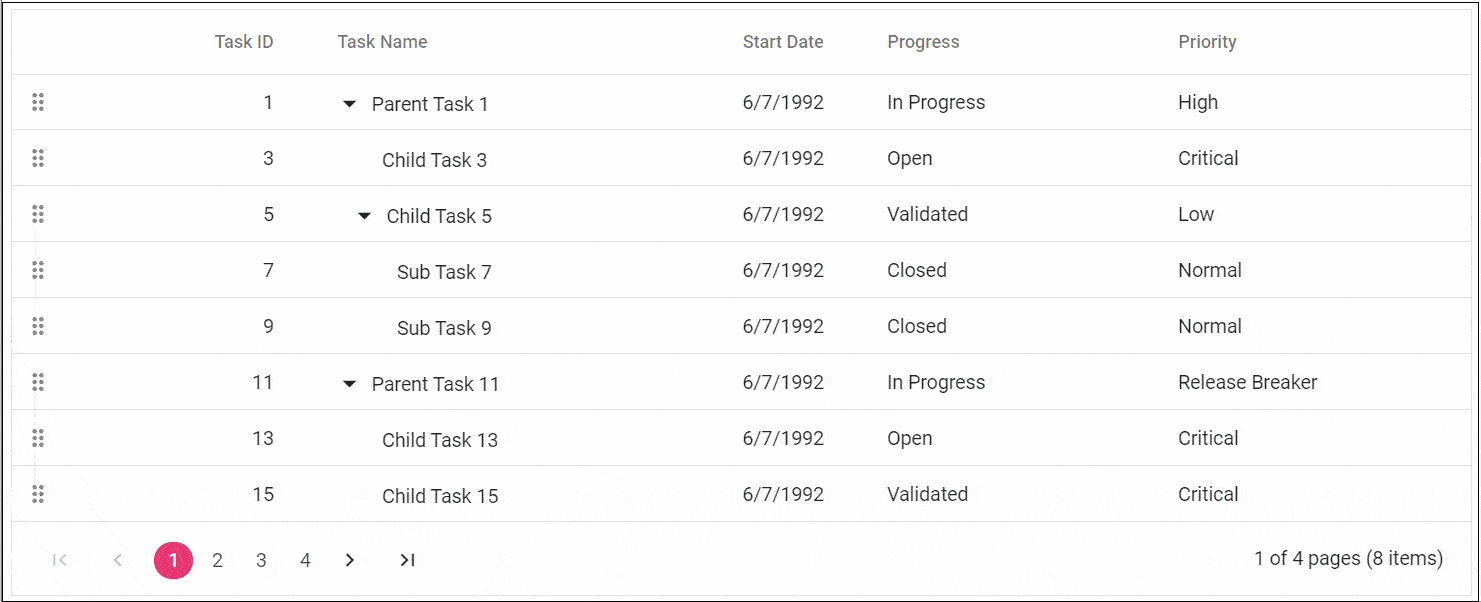
Task: Open page 4 in the pager
Action: pos(305,560)
